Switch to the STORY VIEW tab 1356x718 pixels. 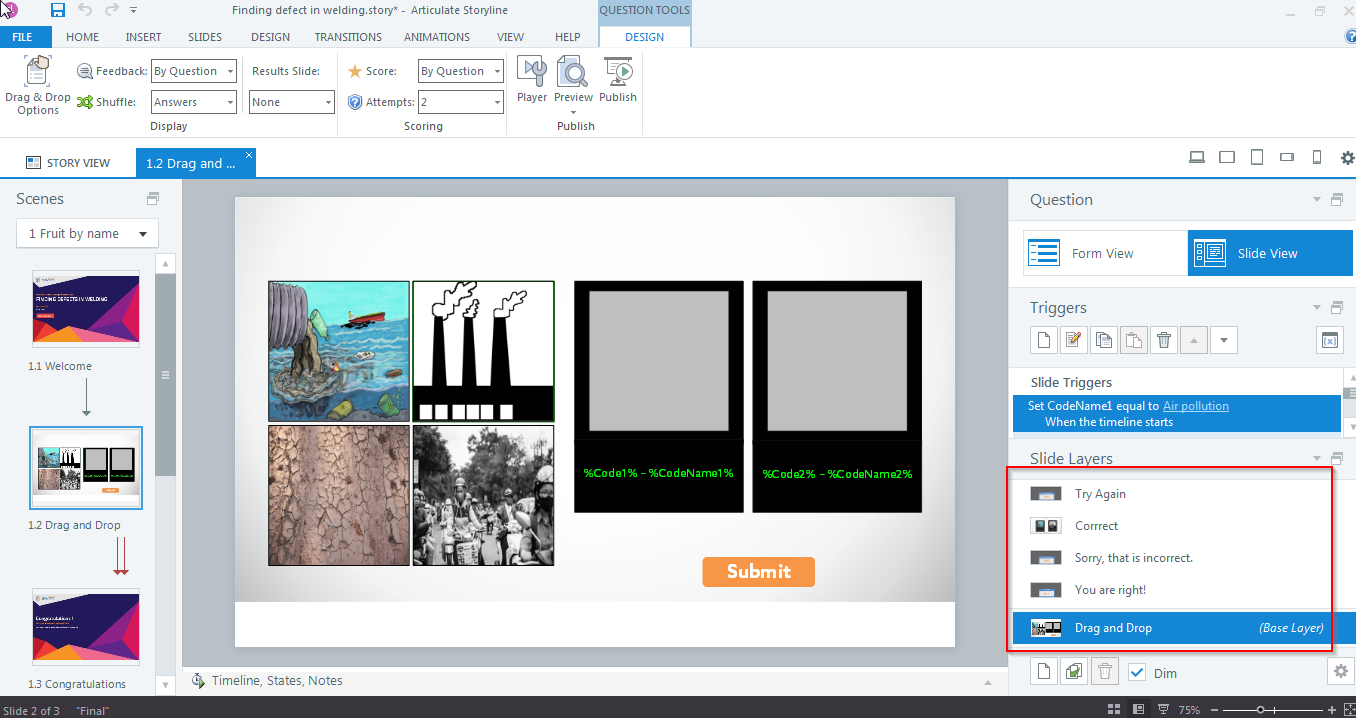(x=68, y=163)
